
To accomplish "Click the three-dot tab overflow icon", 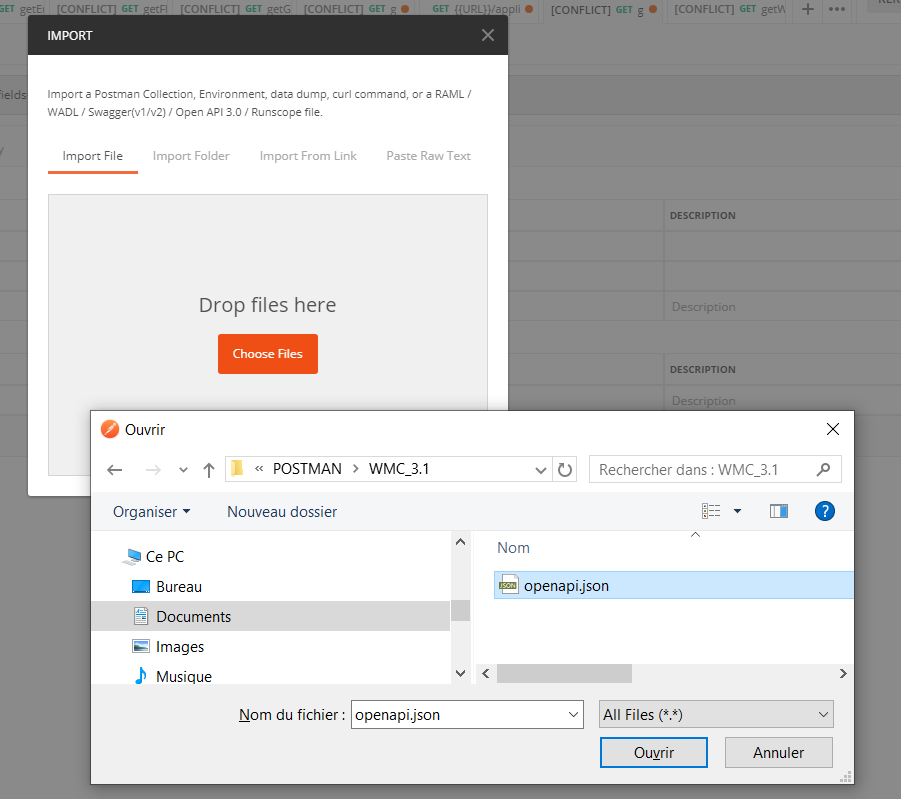I will pos(837,11).
